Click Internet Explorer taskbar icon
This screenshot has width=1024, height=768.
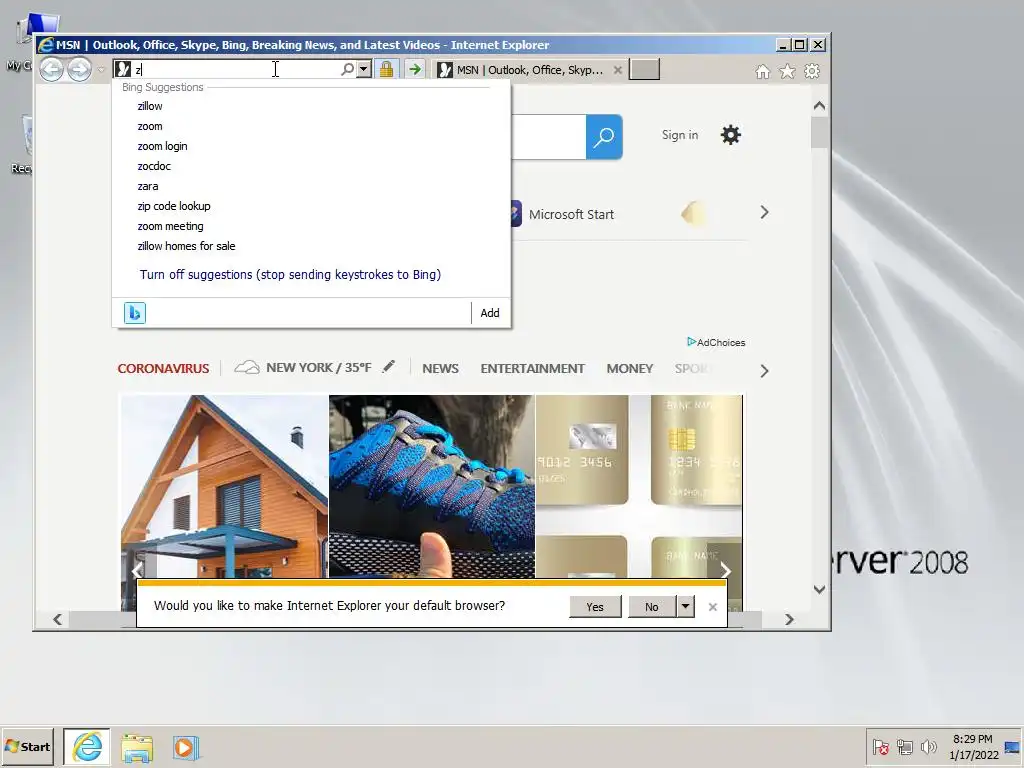coord(87,746)
